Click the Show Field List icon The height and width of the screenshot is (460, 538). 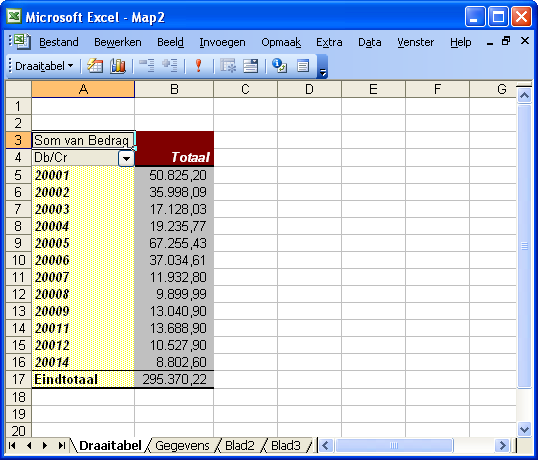click(x=303, y=66)
